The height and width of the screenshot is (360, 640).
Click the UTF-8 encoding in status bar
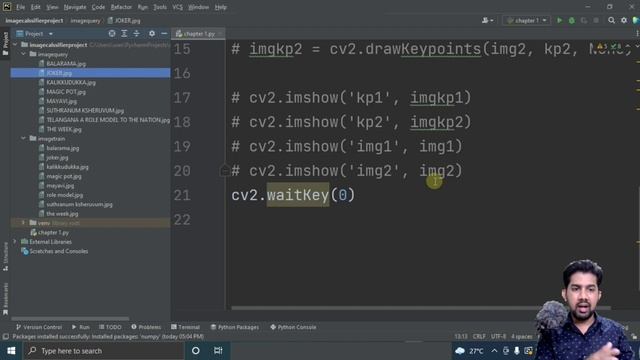(x=498, y=336)
